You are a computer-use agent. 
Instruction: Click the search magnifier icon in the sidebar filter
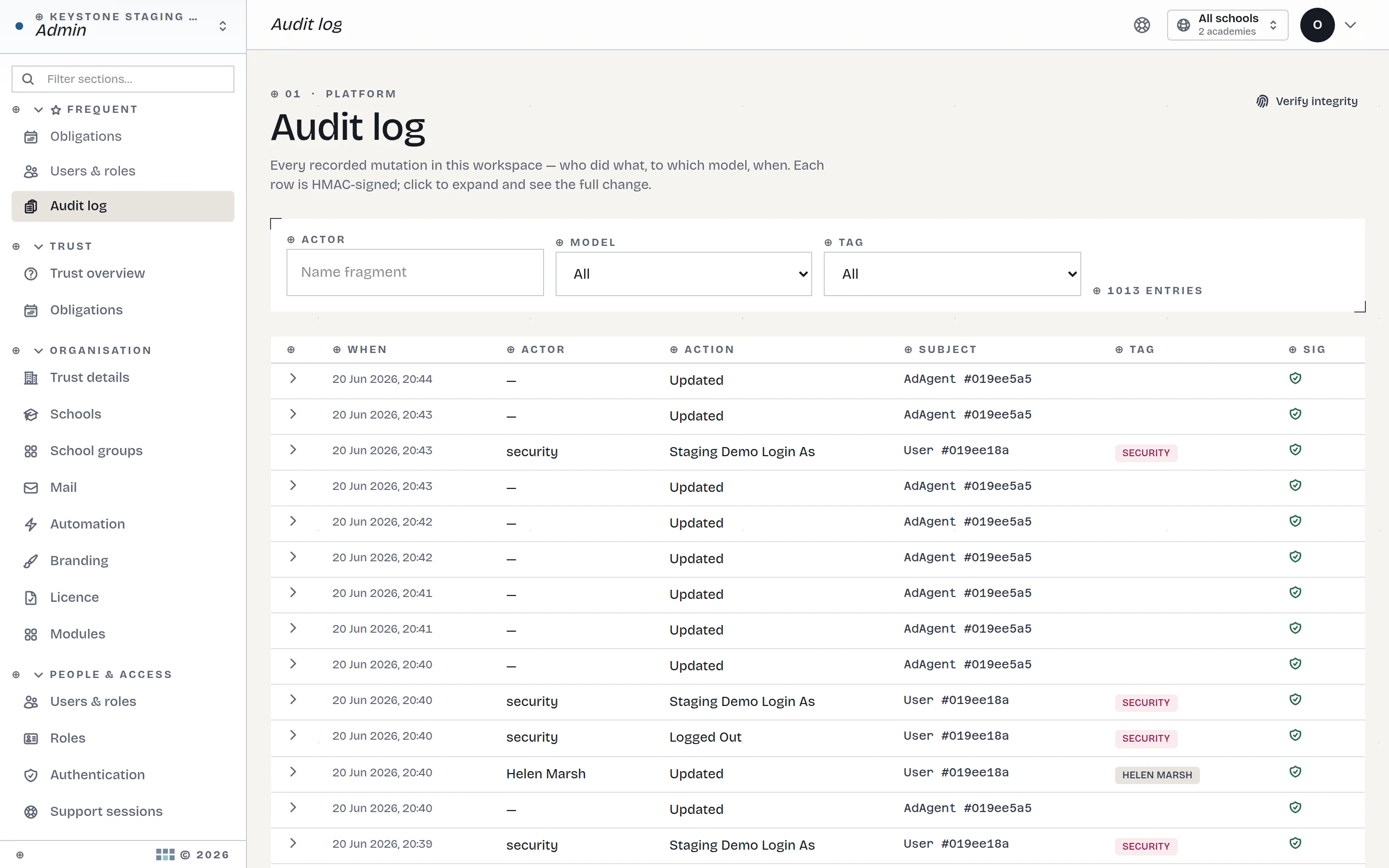click(x=28, y=79)
